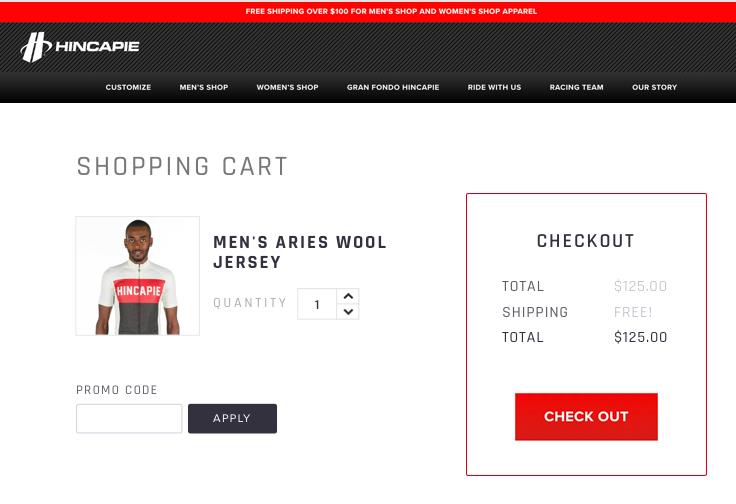Click the quantity number field

pos(317,304)
